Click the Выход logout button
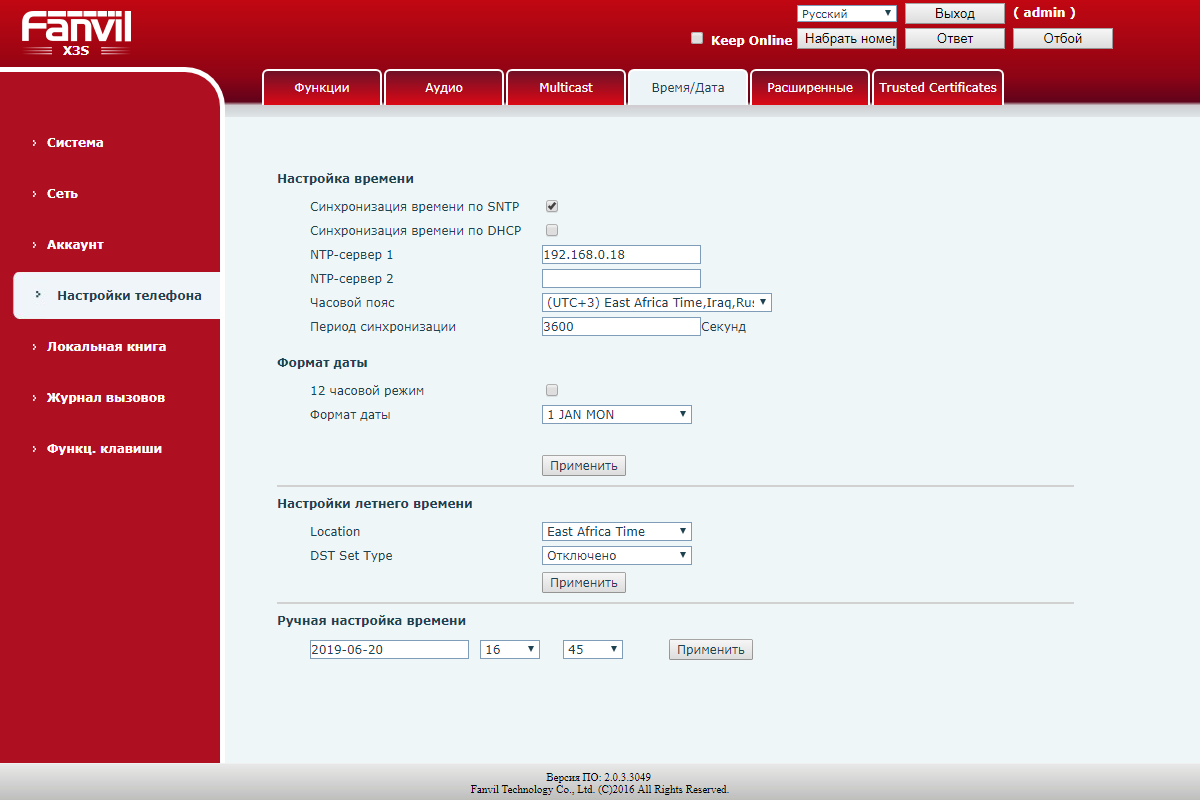1200x800 pixels. tap(954, 14)
